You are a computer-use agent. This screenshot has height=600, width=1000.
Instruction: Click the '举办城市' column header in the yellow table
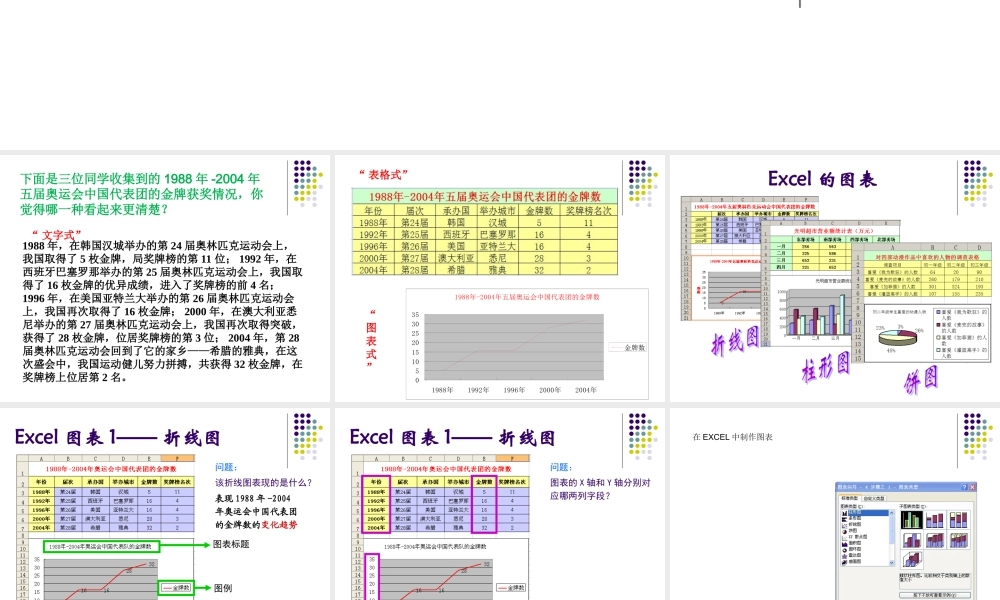497,210
